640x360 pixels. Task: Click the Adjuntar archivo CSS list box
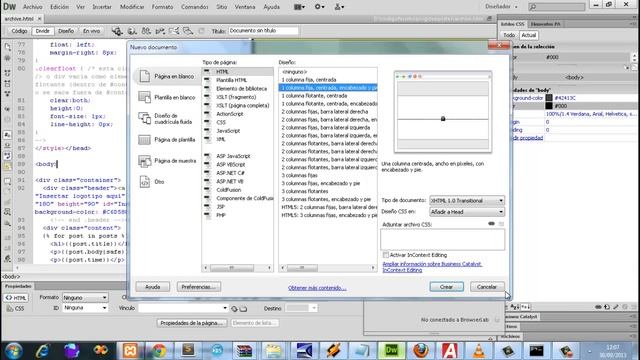442,239
